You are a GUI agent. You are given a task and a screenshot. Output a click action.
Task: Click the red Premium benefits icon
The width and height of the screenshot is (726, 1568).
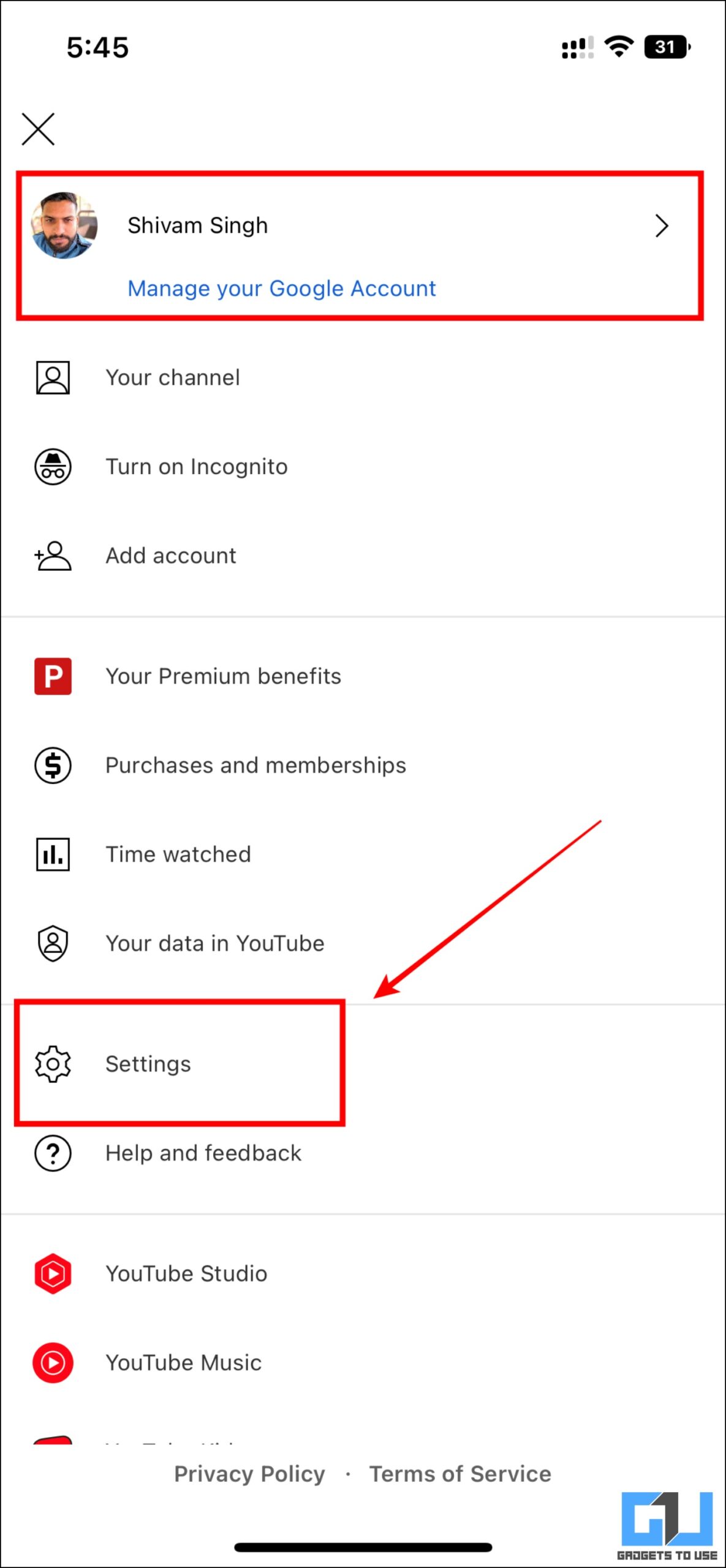pyautogui.click(x=53, y=676)
